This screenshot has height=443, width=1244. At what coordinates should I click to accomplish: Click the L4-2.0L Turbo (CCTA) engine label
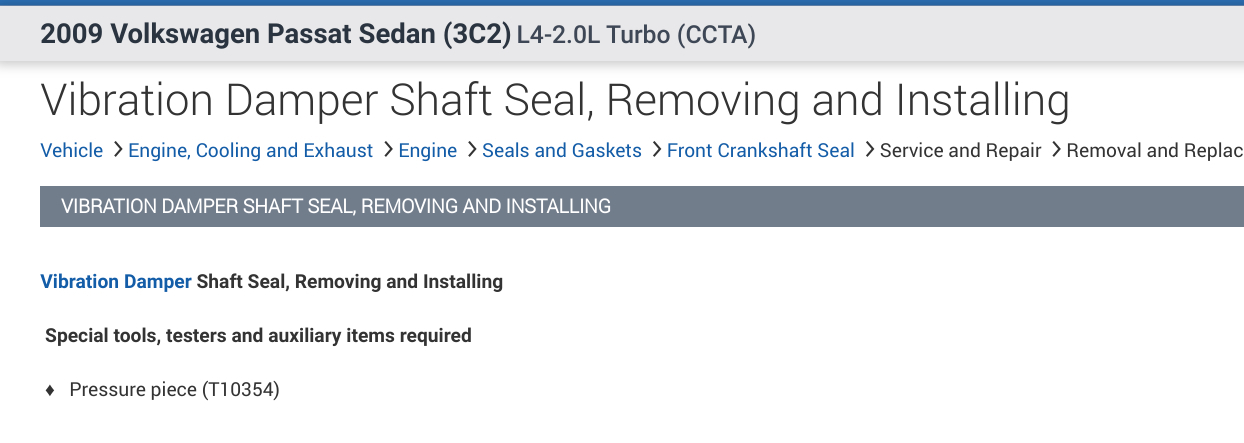click(636, 36)
